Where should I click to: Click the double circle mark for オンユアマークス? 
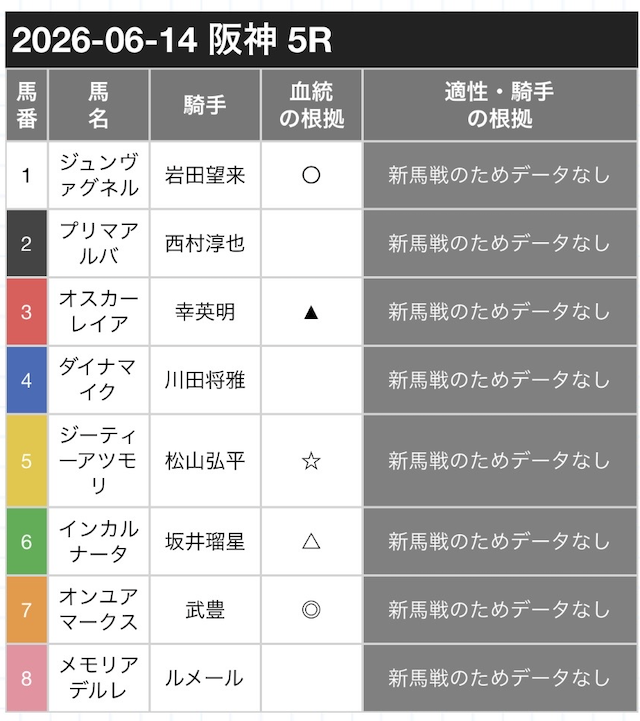tap(311, 610)
